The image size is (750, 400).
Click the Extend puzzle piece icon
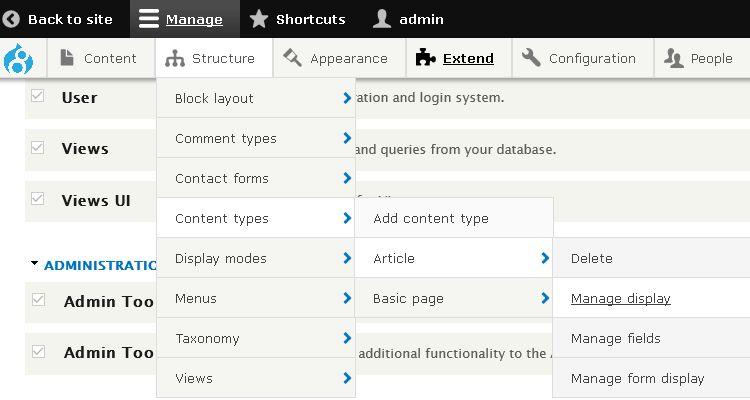click(x=425, y=58)
